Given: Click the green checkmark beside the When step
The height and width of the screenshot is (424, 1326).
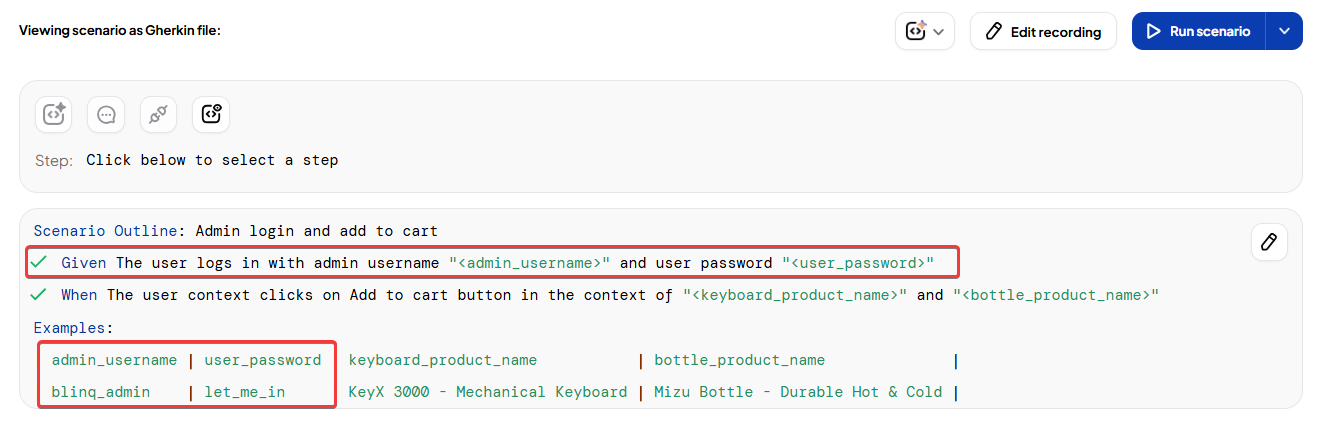Looking at the screenshot, I should click(39, 295).
